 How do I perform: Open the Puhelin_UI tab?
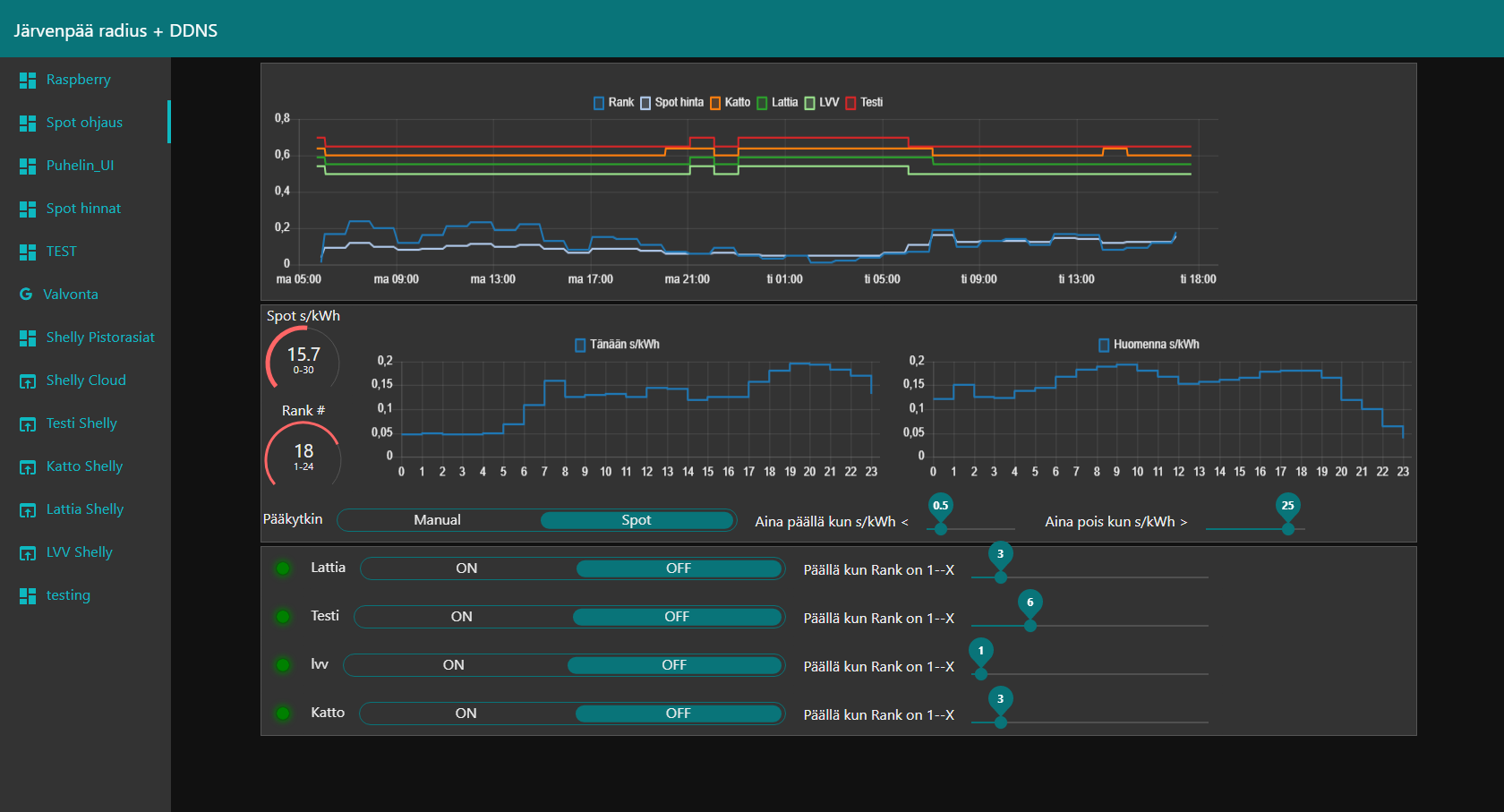(x=80, y=166)
